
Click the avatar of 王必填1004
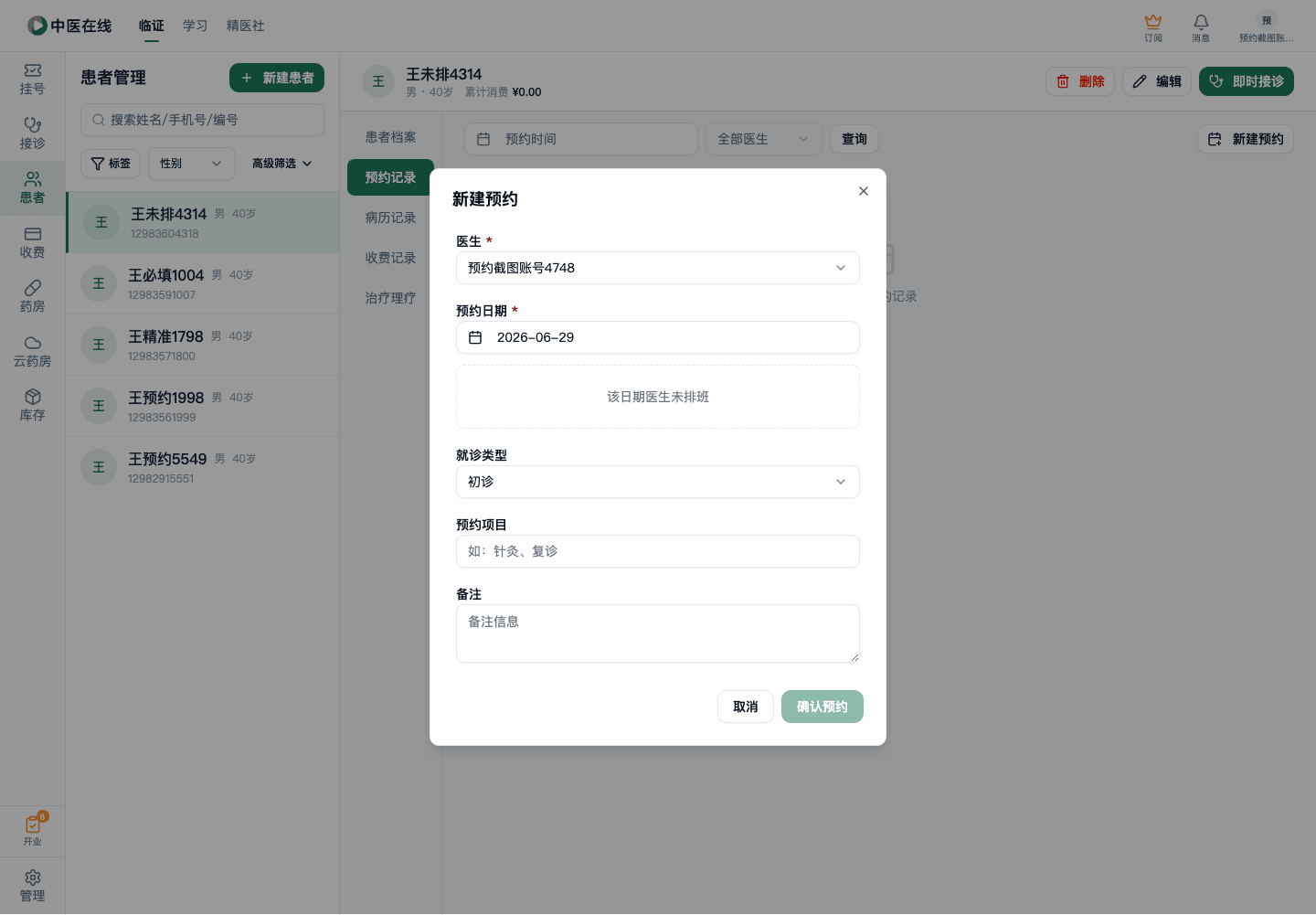(99, 283)
